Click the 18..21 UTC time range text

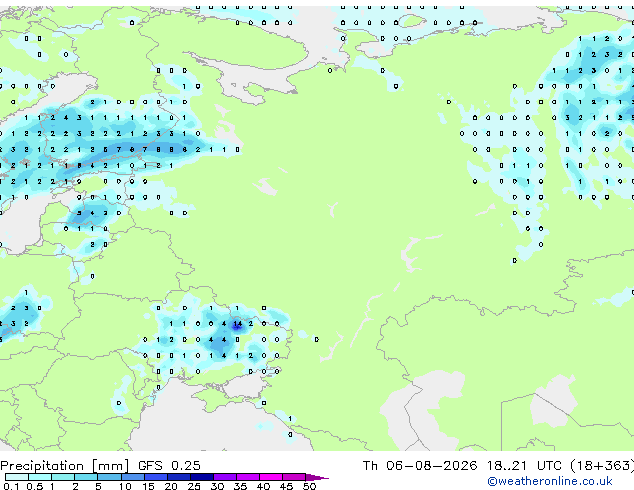(x=524, y=466)
